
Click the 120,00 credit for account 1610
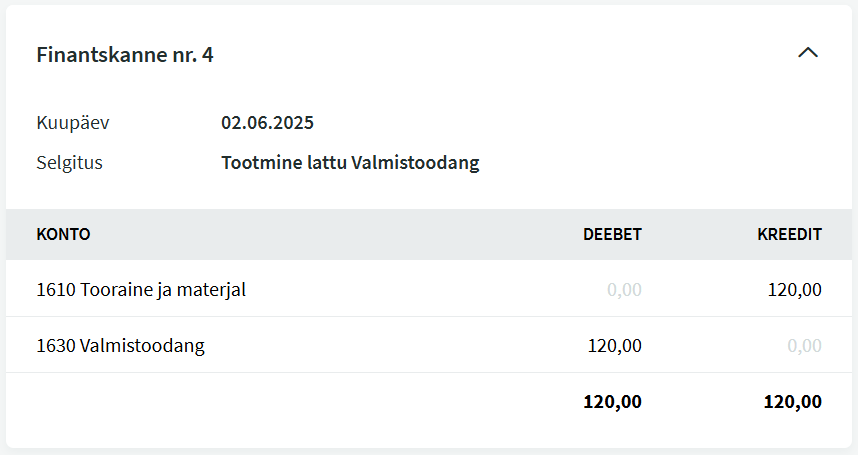[794, 289]
